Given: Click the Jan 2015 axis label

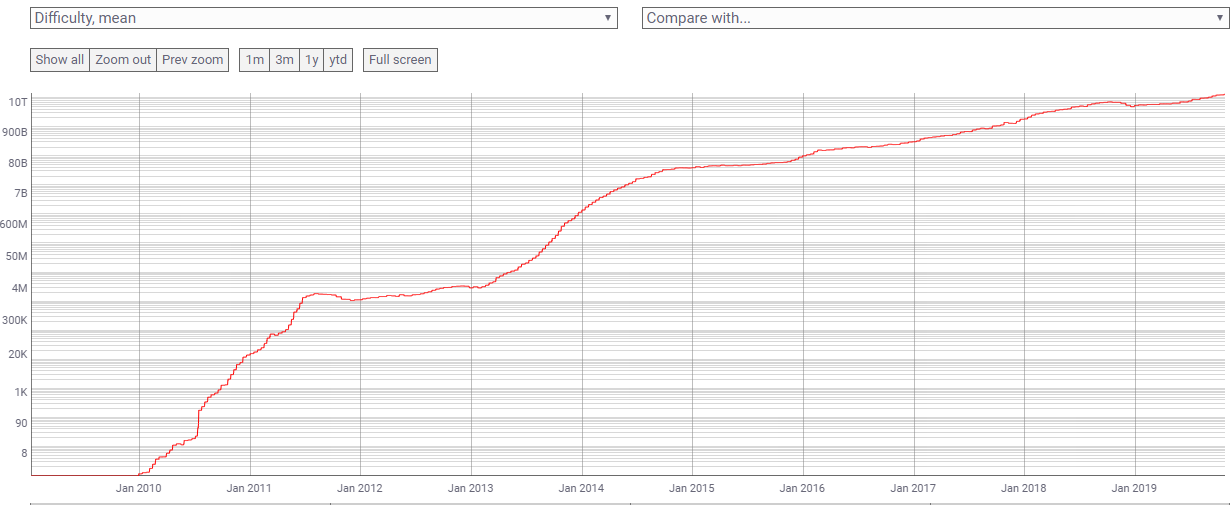Looking at the screenshot, I should (x=692, y=488).
